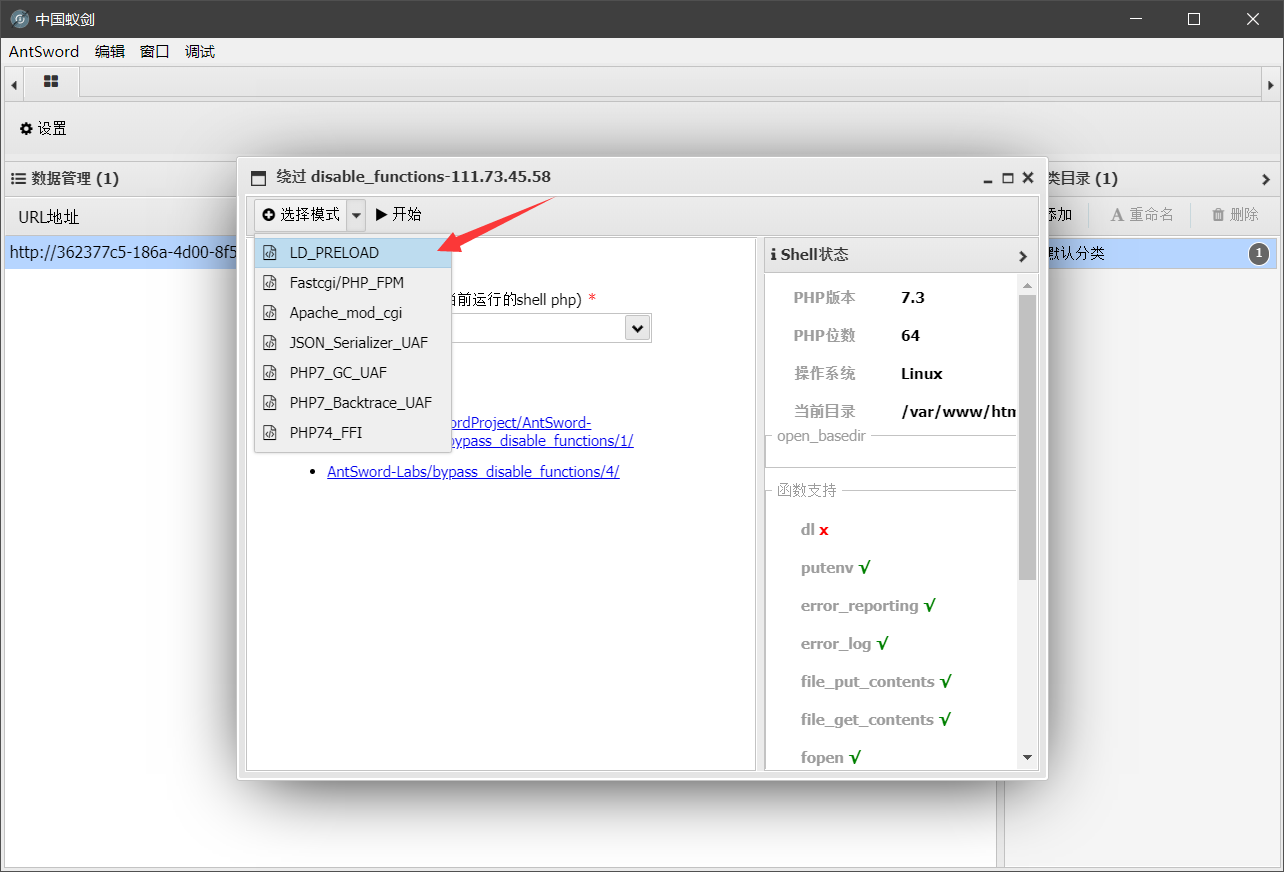Click the 选择模式 button
This screenshot has width=1284, height=872.
[x=301, y=215]
